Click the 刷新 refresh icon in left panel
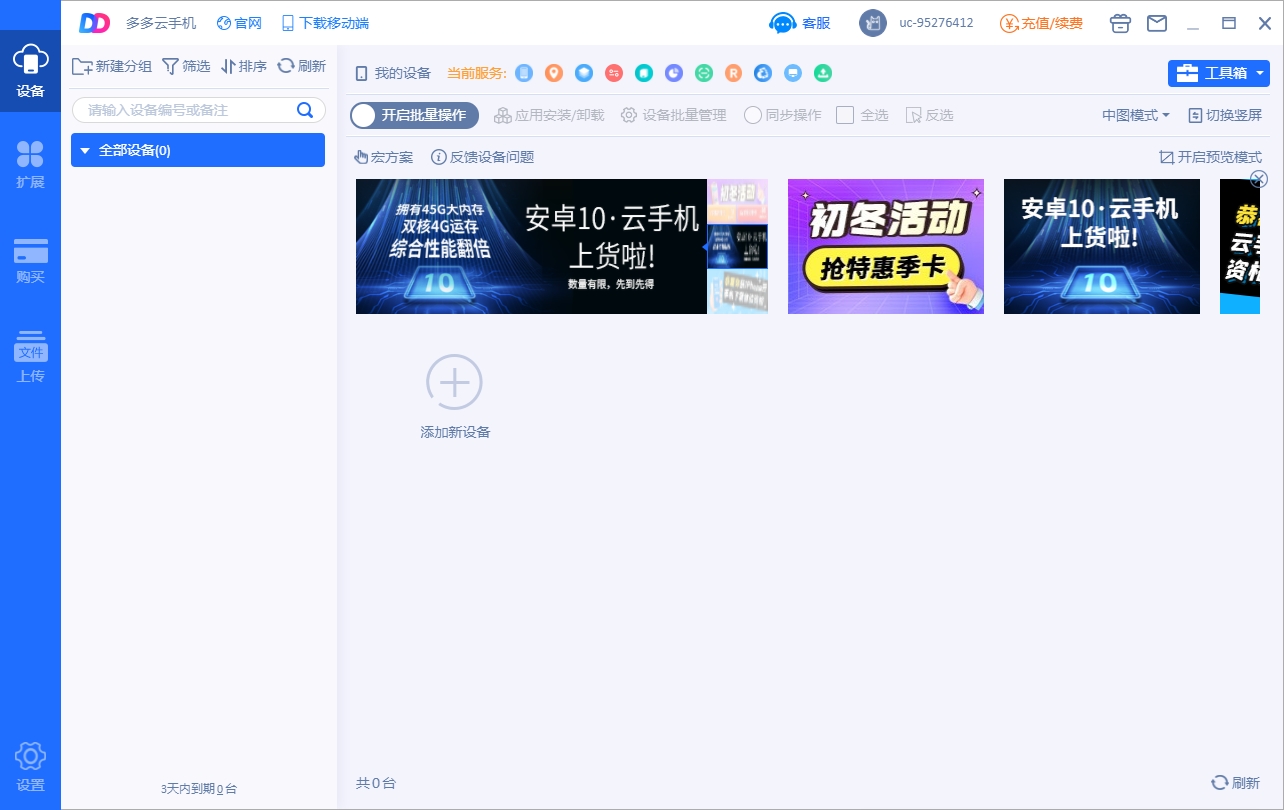This screenshot has height=810, width=1284. click(286, 66)
